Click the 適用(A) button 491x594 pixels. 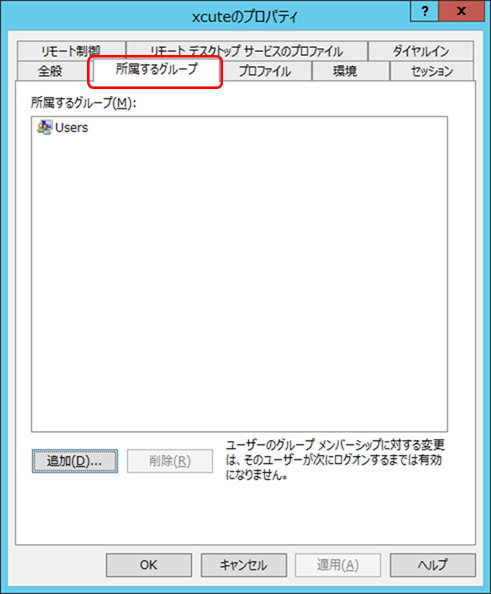tap(338, 565)
